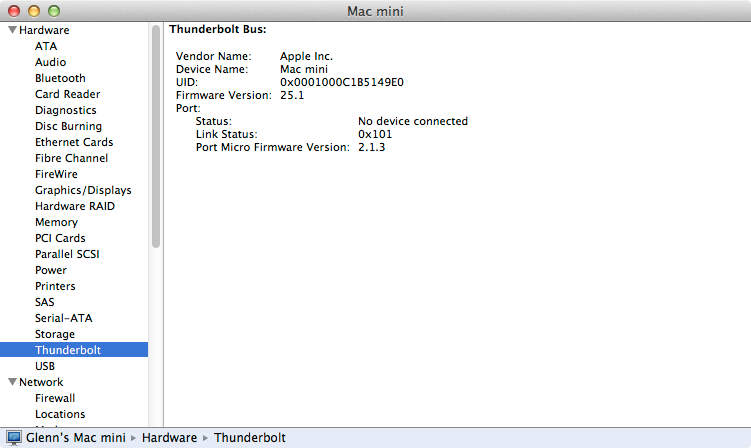
Task: Click Port Micro Firmware value 2.1.3
Action: point(372,147)
